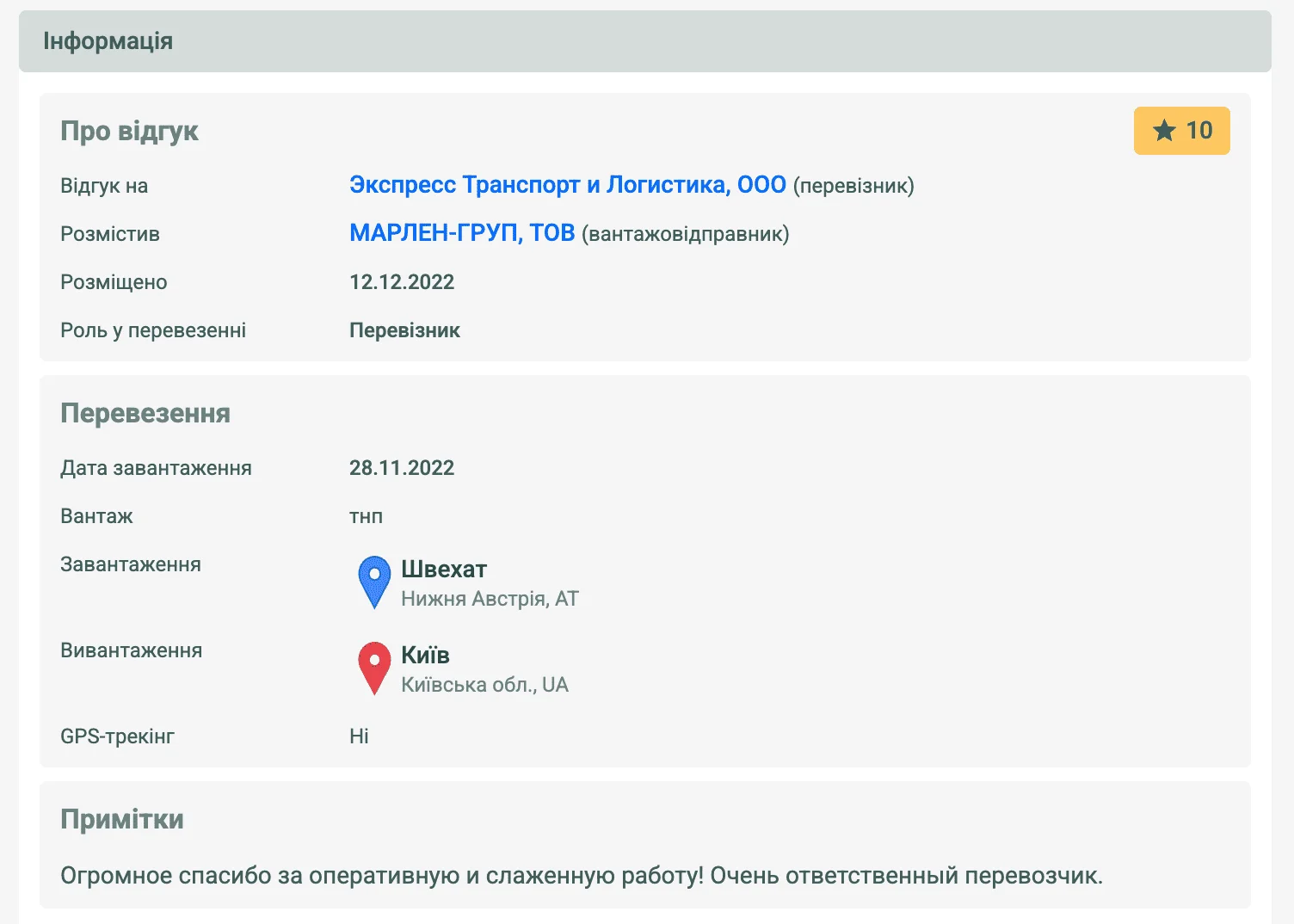
Task: Click the Швехат loading city name
Action: [444, 570]
